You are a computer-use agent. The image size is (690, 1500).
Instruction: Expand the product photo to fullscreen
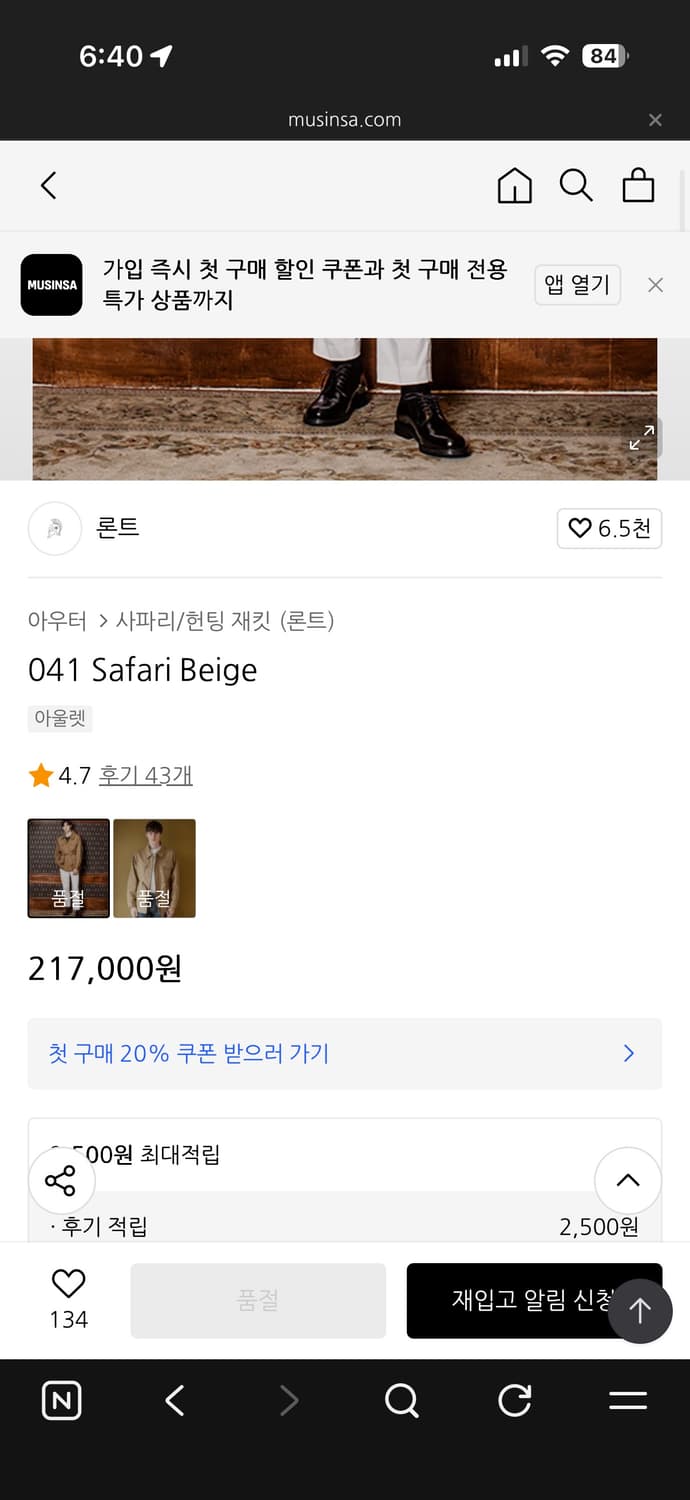point(643,438)
